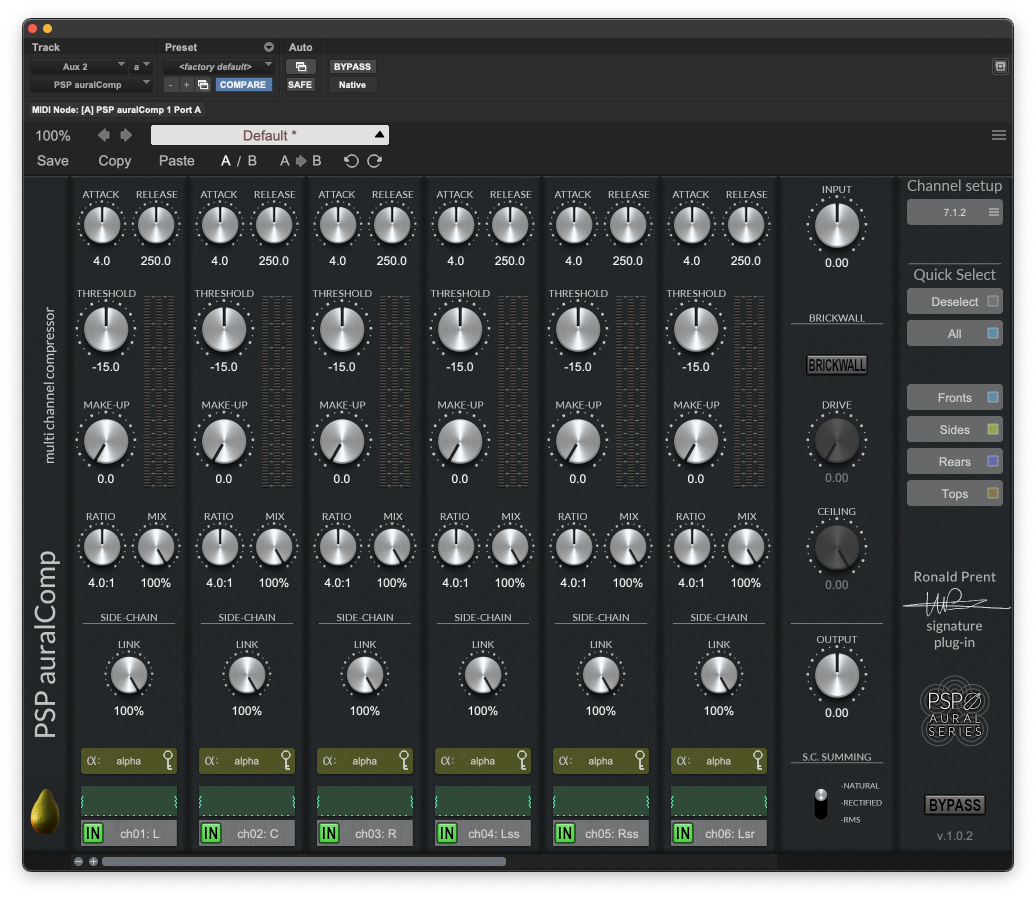Click the PSP Aural Series logo
Screen dimensions: 1036x898
pos(955,712)
